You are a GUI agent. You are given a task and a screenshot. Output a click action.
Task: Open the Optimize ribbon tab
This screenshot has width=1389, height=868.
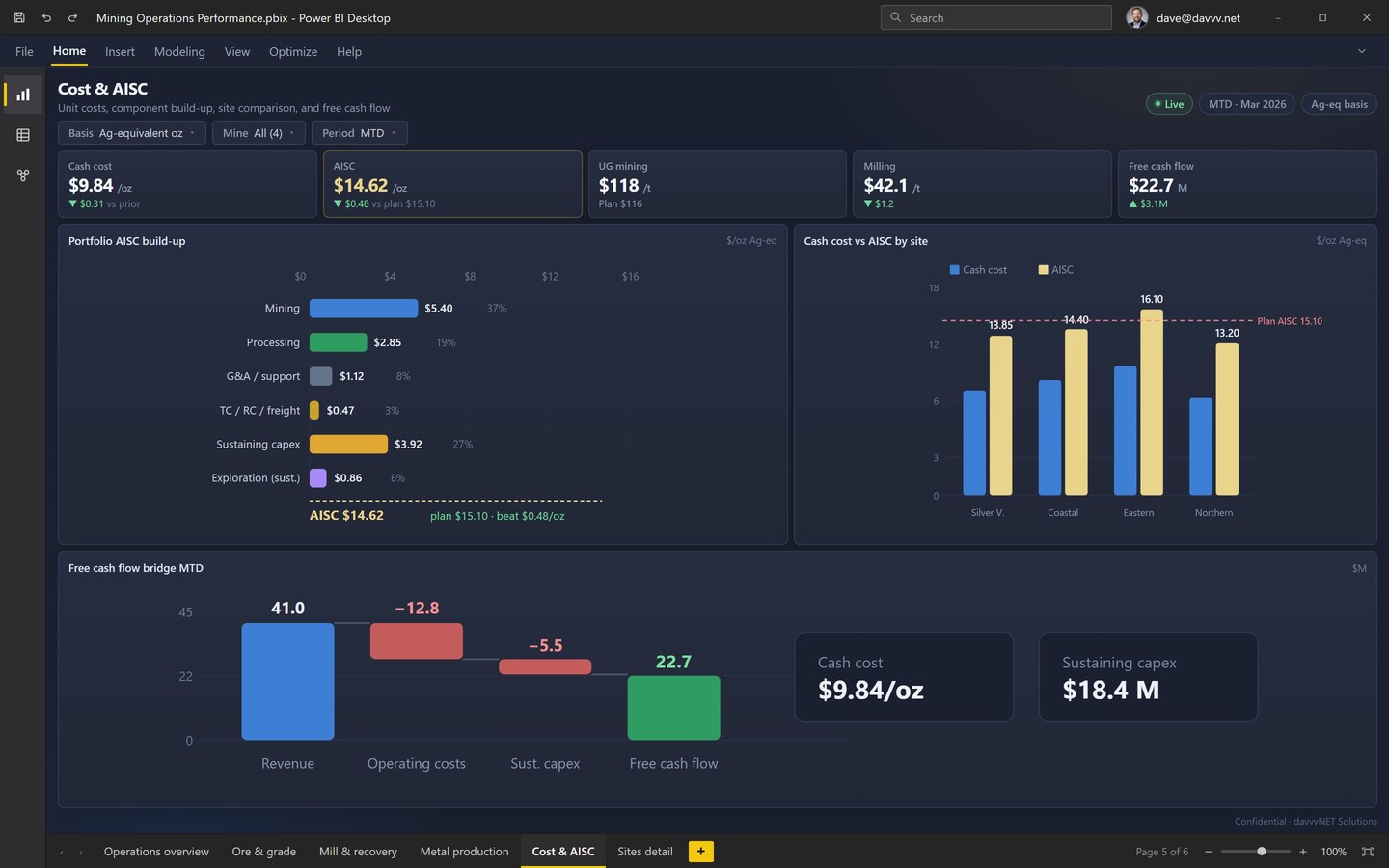tap(293, 52)
